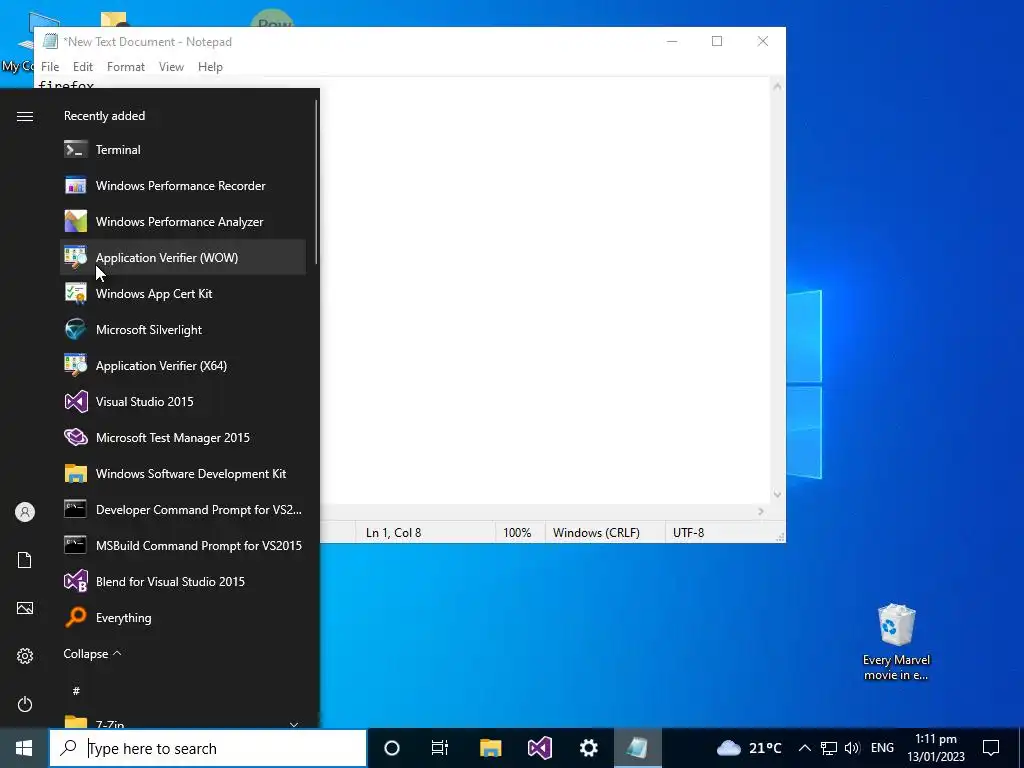Open MSBuild Command Prompt for VS2015 icon
The width and height of the screenshot is (1024, 768).
point(76,545)
